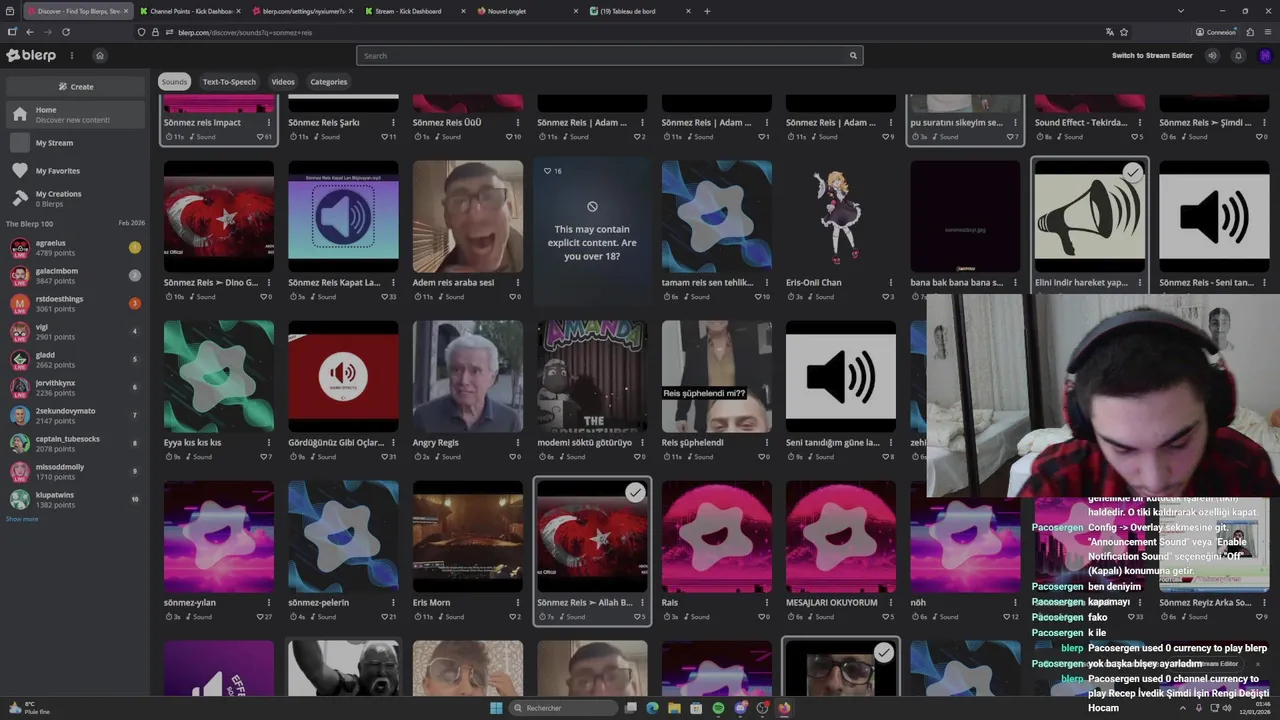Play the Angry Regis sound thumbnail
Viewport: 1280px width, 720px height.
tap(468, 376)
